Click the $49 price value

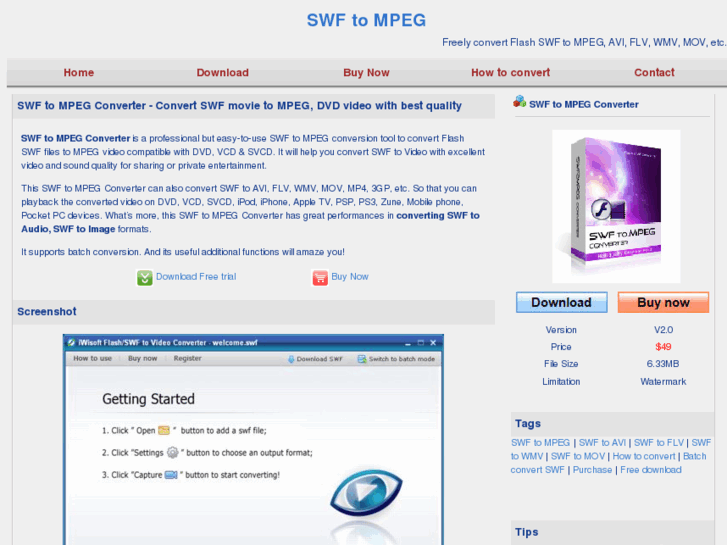(663, 346)
